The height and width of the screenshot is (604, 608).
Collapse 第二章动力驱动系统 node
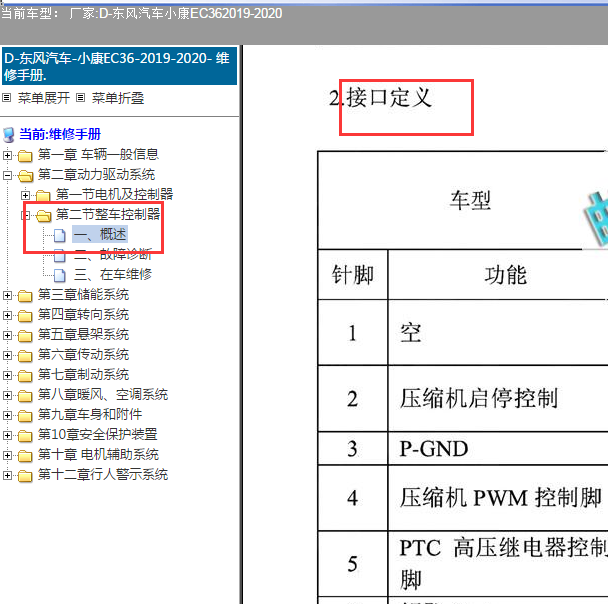(7, 176)
